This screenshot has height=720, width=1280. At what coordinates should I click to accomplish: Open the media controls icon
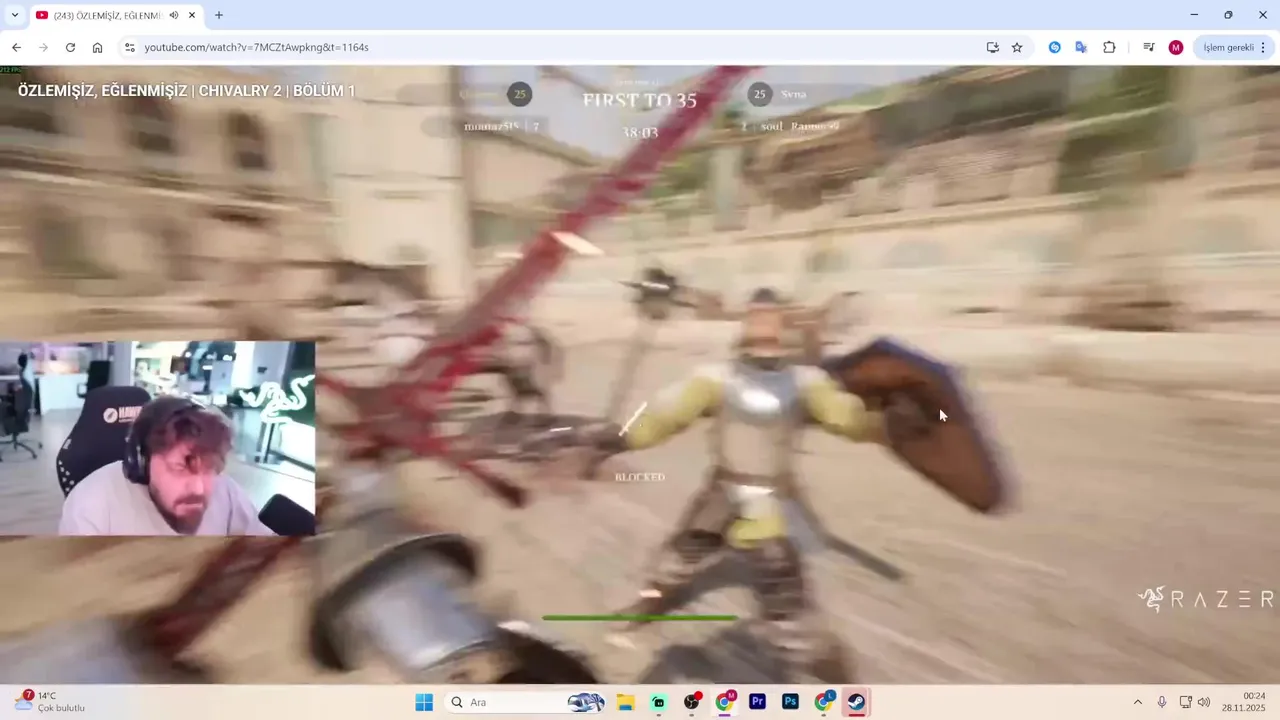click(x=1148, y=47)
